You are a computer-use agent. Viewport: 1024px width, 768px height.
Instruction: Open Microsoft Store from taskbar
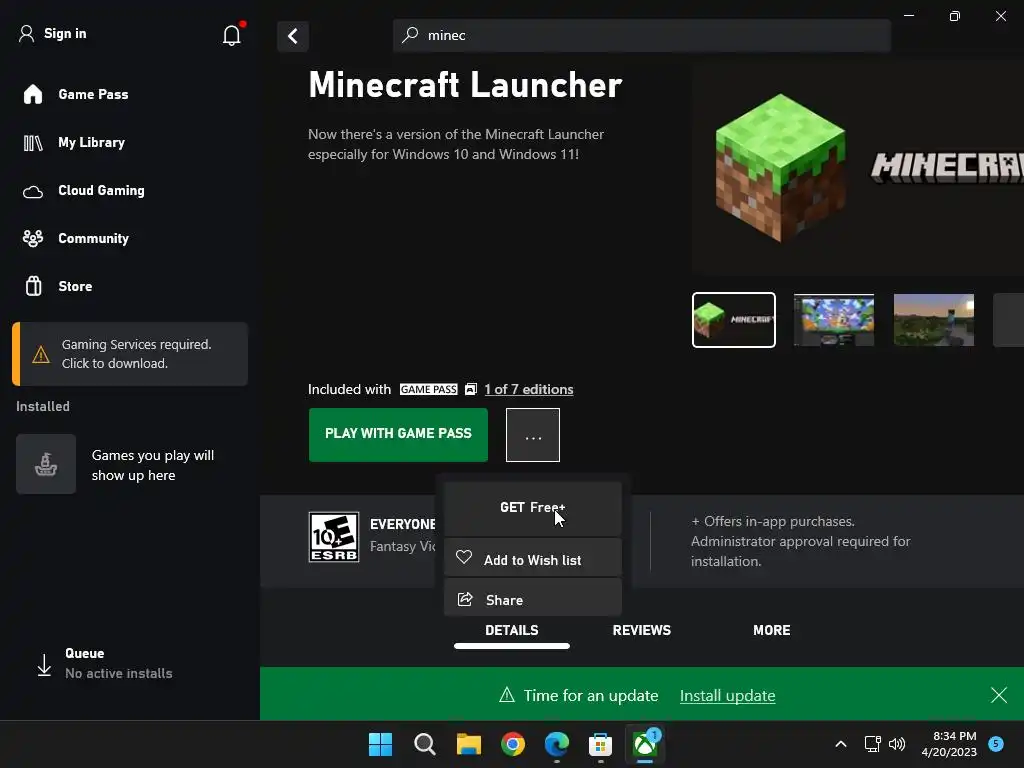tap(600, 744)
